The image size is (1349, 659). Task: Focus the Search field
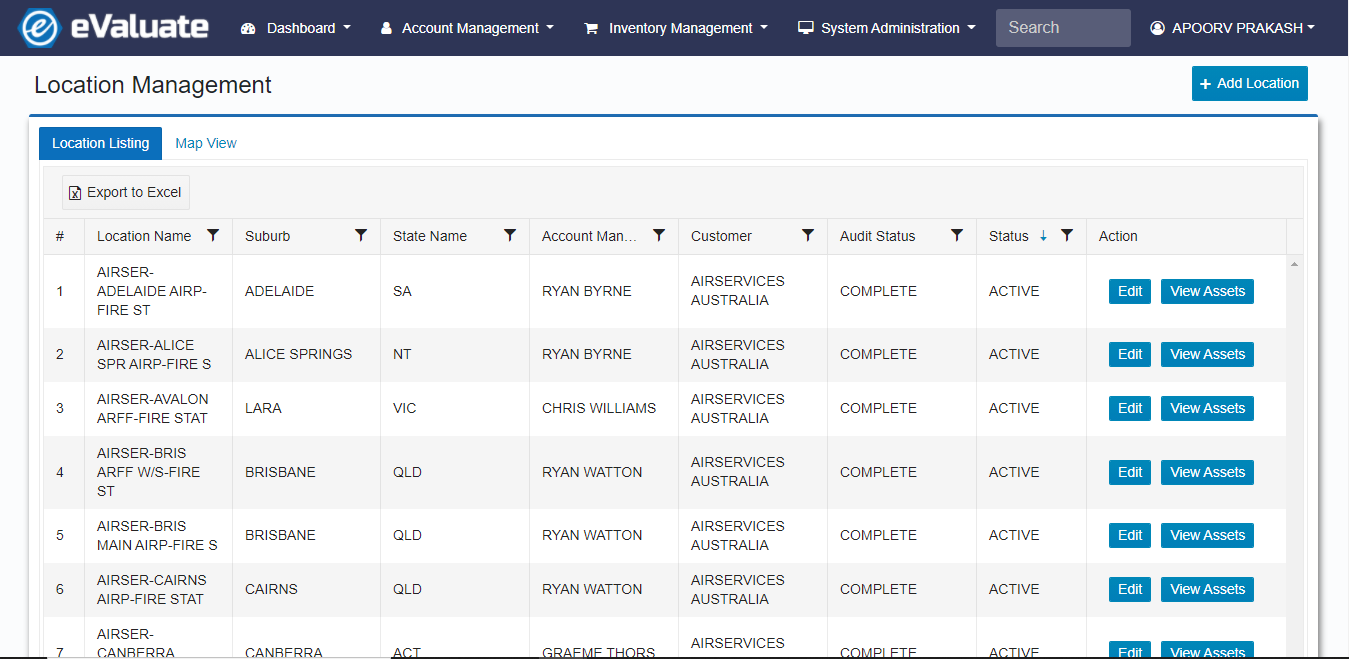pos(1063,28)
